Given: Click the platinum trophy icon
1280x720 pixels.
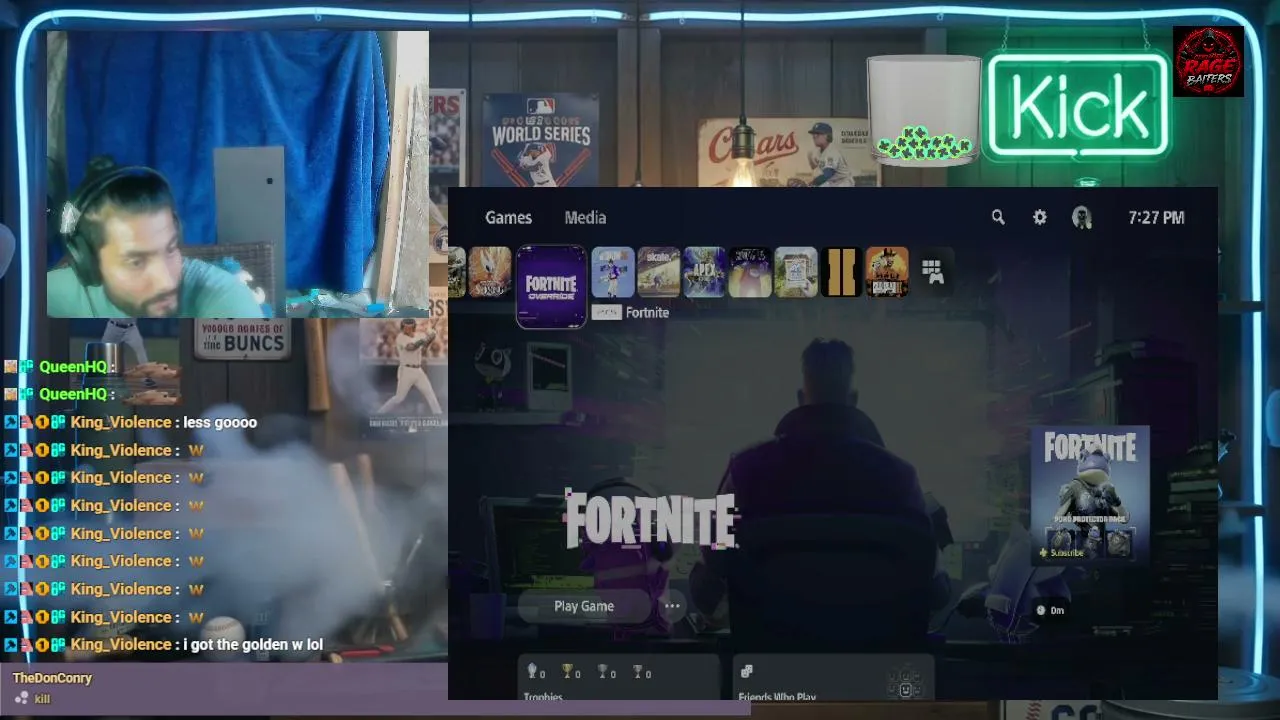Looking at the screenshot, I should coord(531,672).
